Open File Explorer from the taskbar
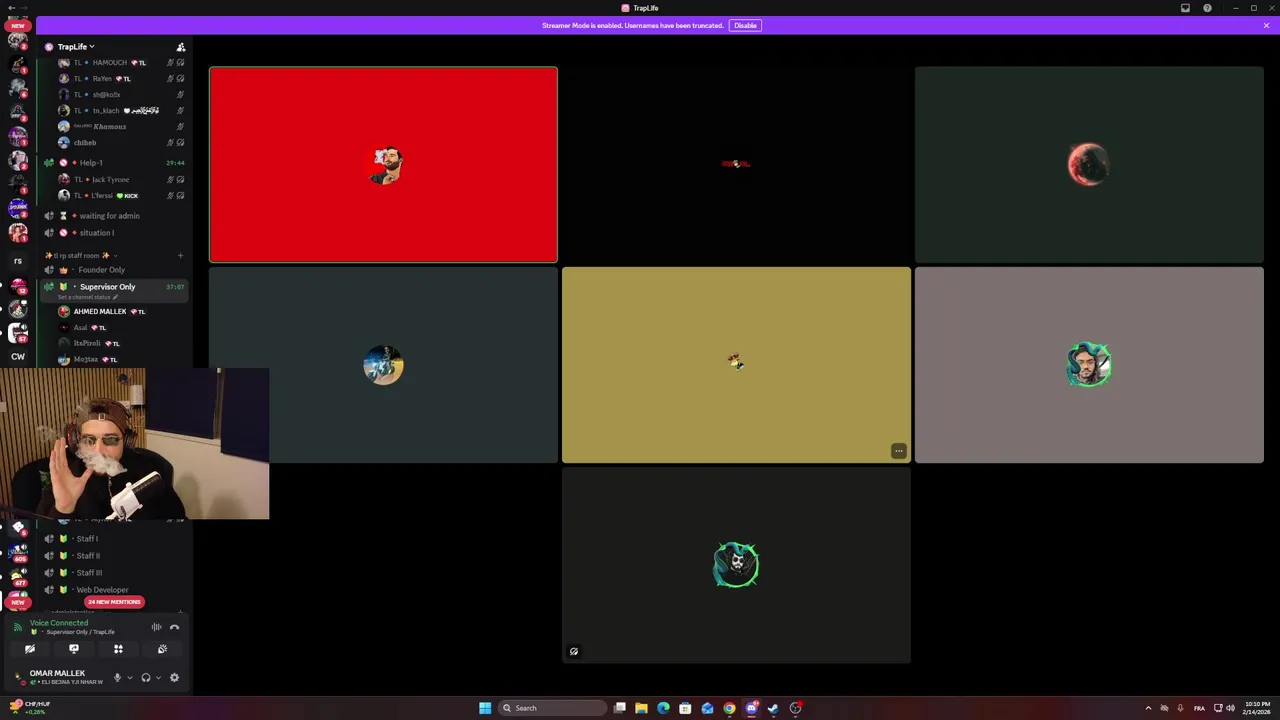 641,708
